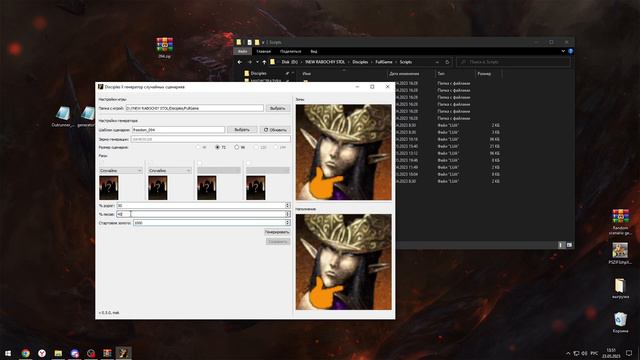Click the zones preview image
The image size is (640, 360).
[344, 152]
